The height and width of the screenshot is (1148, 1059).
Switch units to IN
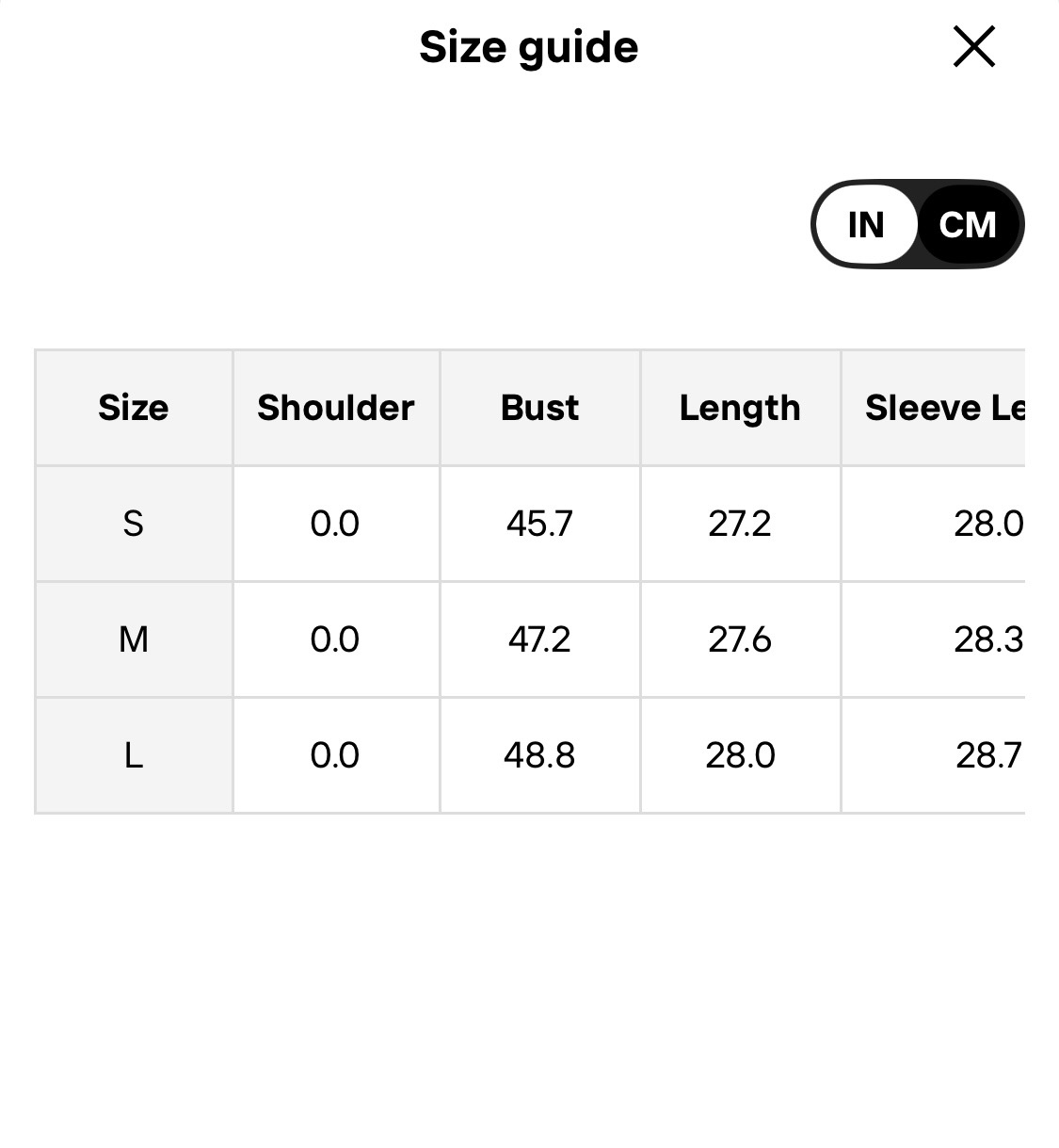point(865,225)
